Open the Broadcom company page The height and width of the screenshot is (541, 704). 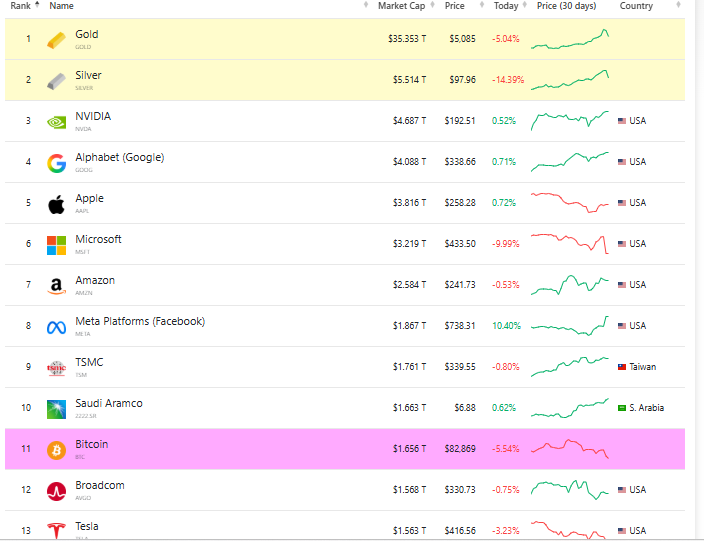point(101,485)
